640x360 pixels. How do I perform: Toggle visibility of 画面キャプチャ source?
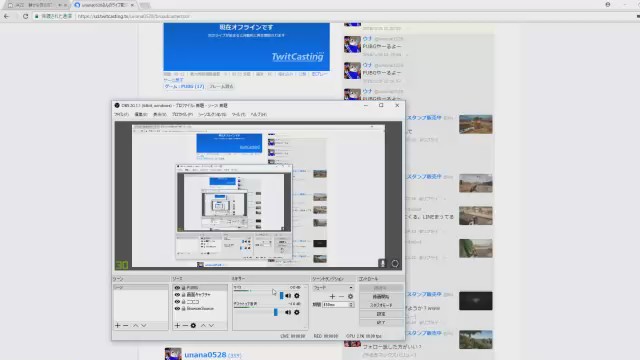(177, 294)
